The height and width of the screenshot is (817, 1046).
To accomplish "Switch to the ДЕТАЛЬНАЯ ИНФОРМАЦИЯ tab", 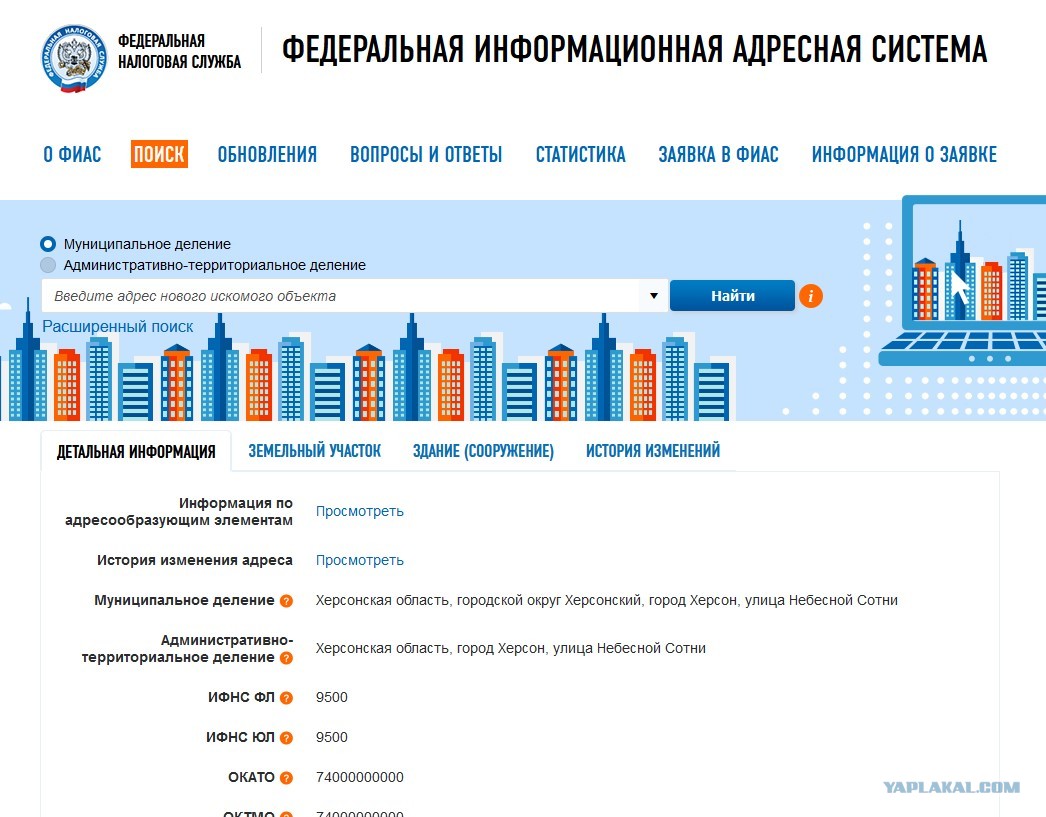I will coord(136,452).
